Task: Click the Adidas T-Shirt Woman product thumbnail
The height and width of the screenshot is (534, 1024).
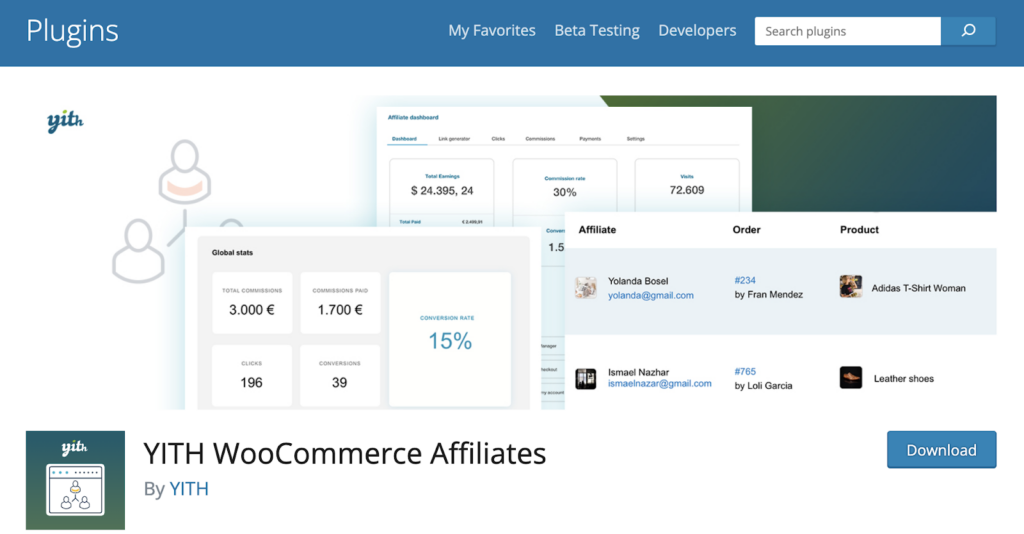Action: pos(851,287)
